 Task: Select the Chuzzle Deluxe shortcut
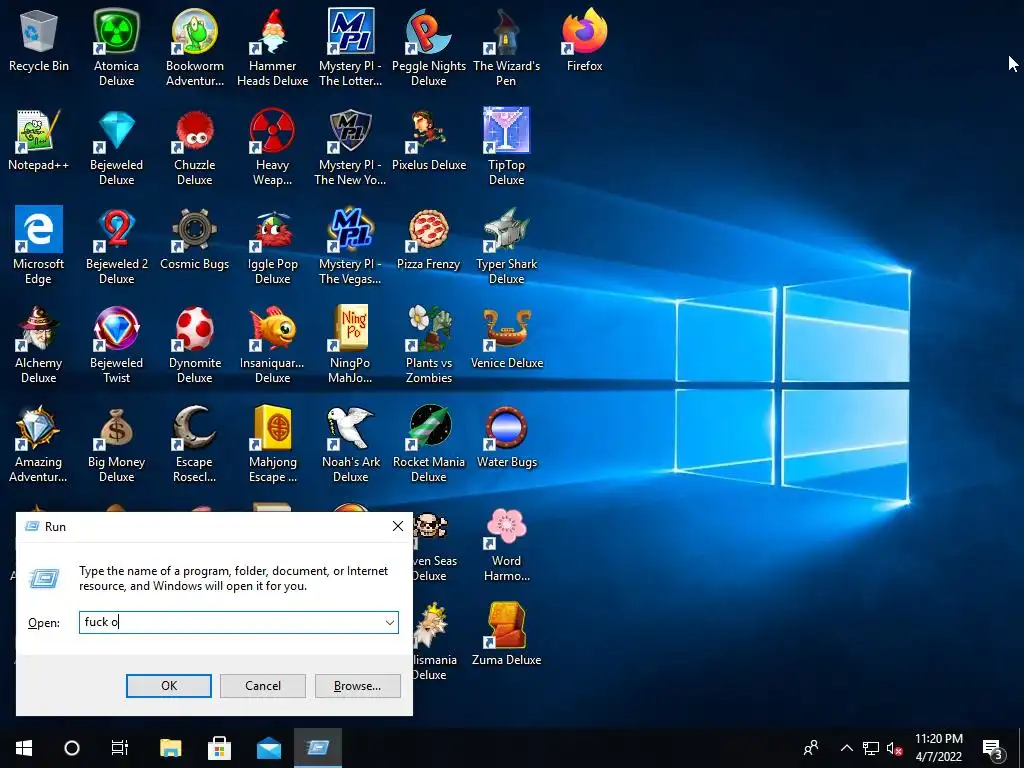click(x=195, y=146)
